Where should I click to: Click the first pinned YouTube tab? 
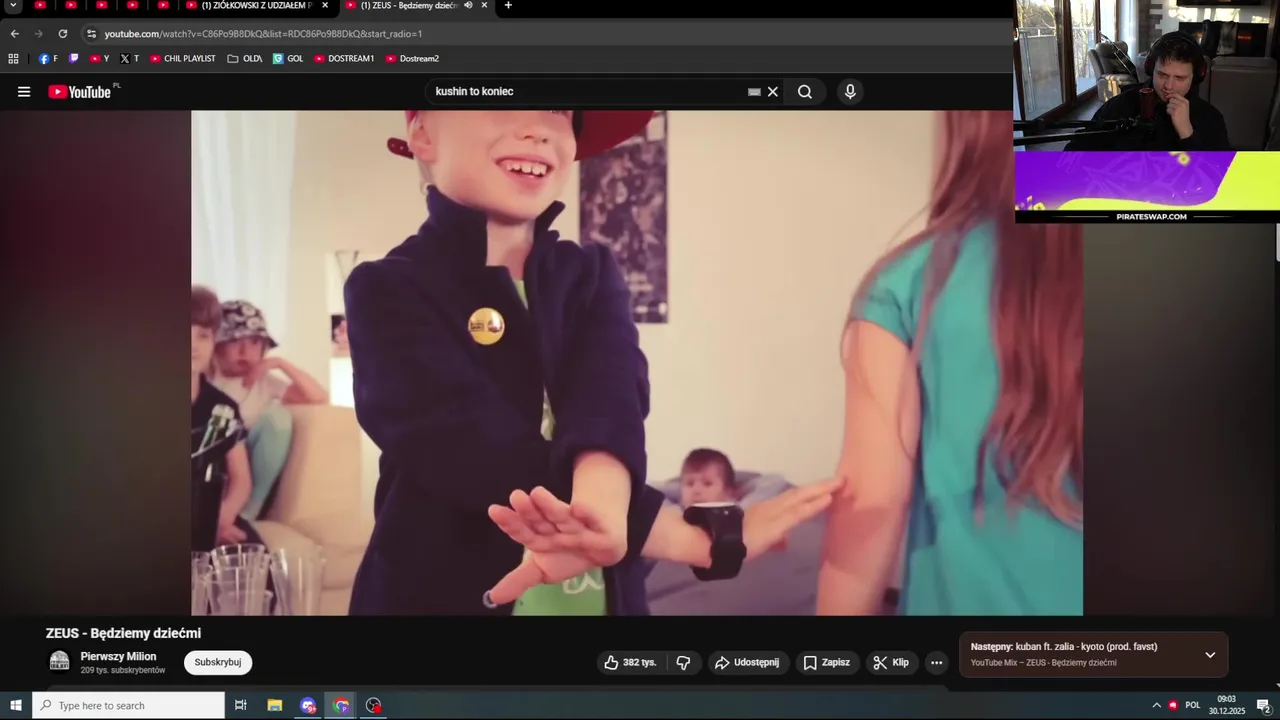(40, 5)
